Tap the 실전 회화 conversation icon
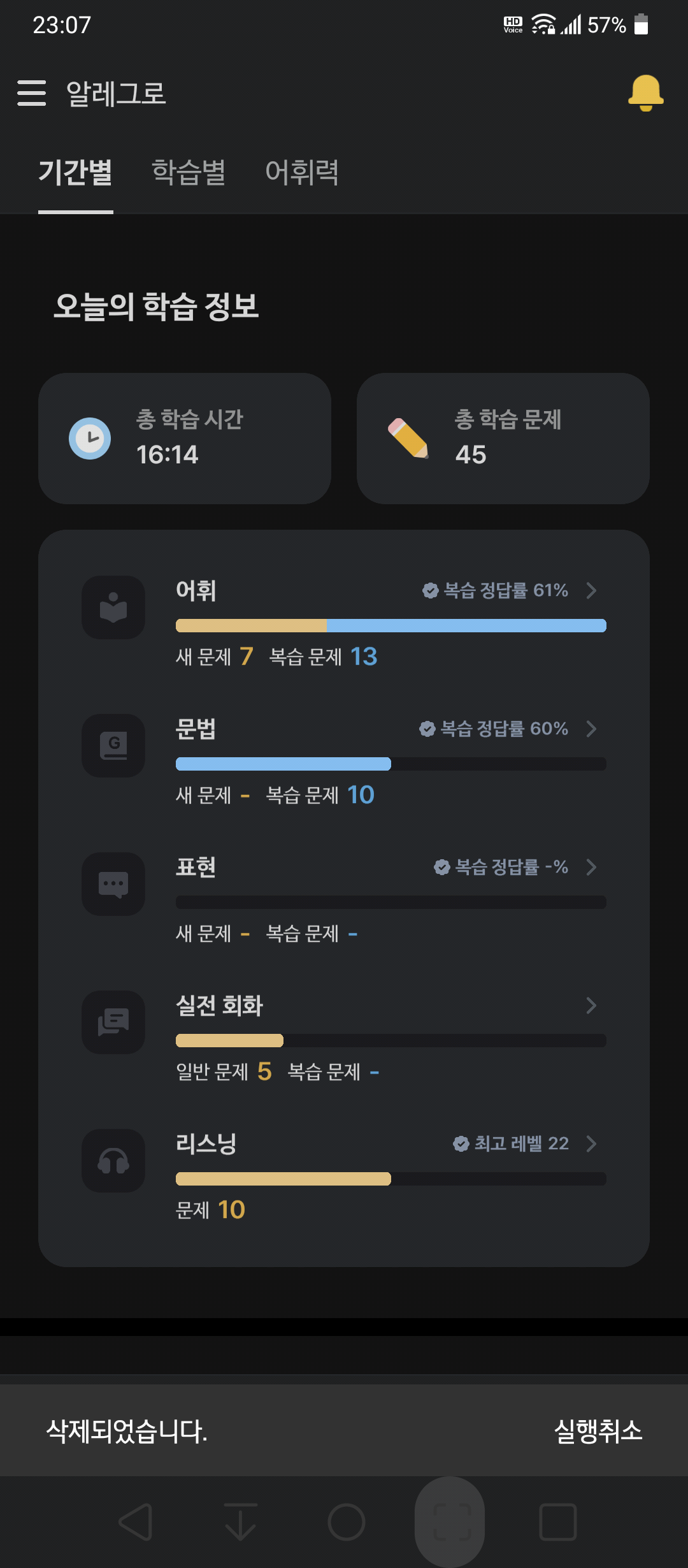This screenshot has height=1568, width=688. 113,1022
